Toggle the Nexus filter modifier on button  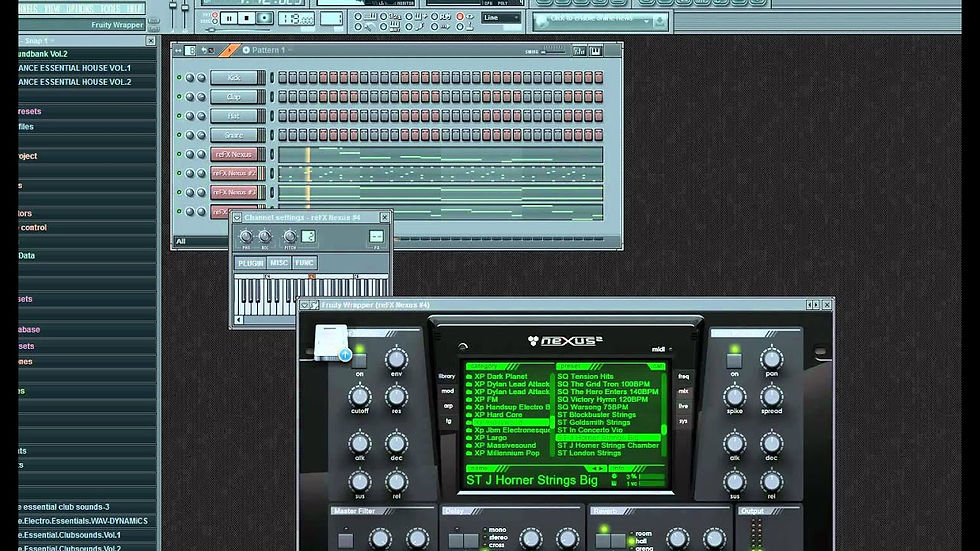359,360
